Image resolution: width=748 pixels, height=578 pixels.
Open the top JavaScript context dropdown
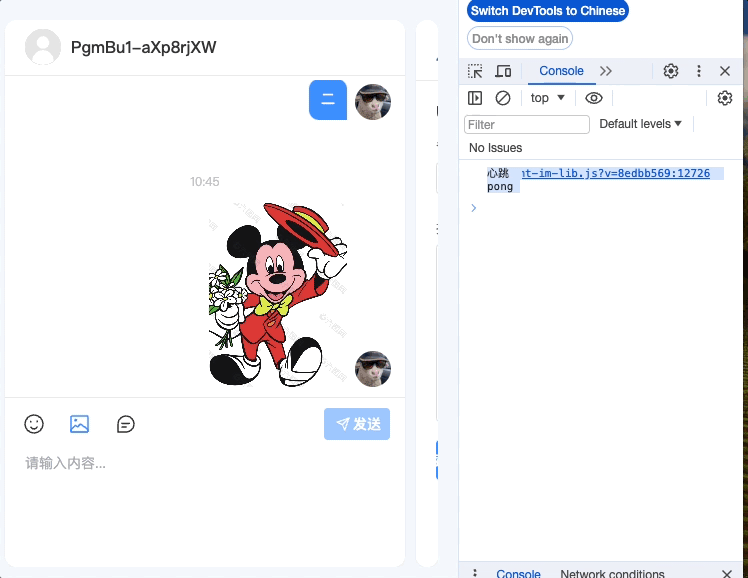pos(547,98)
